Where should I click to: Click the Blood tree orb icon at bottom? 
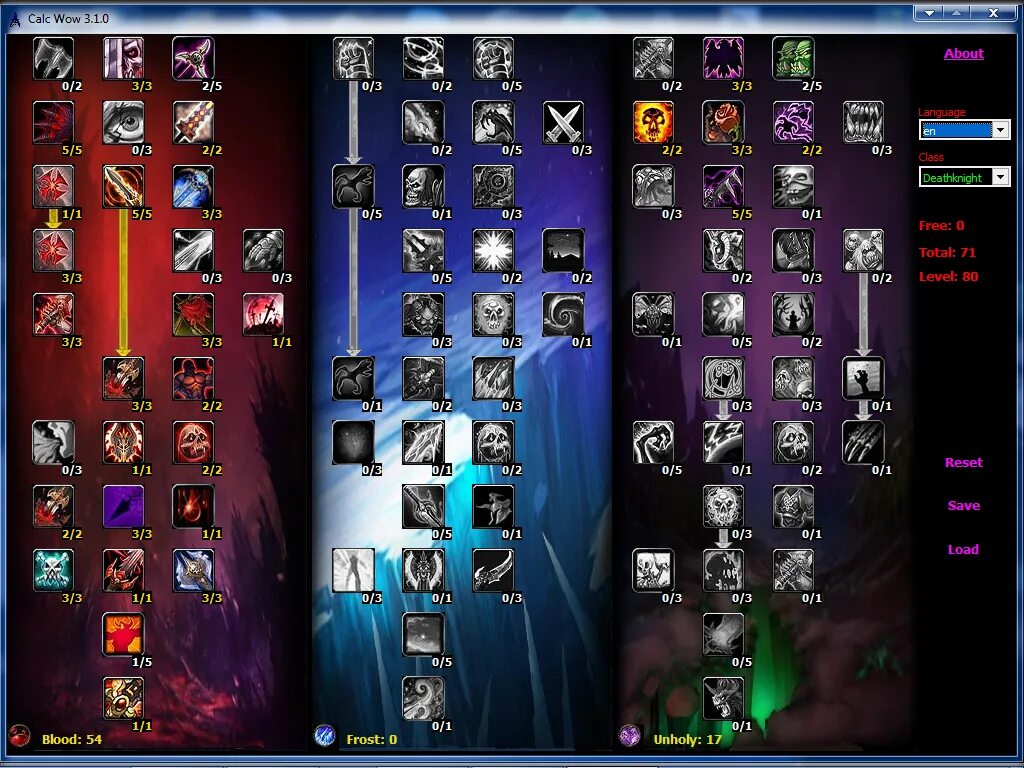(x=20, y=737)
